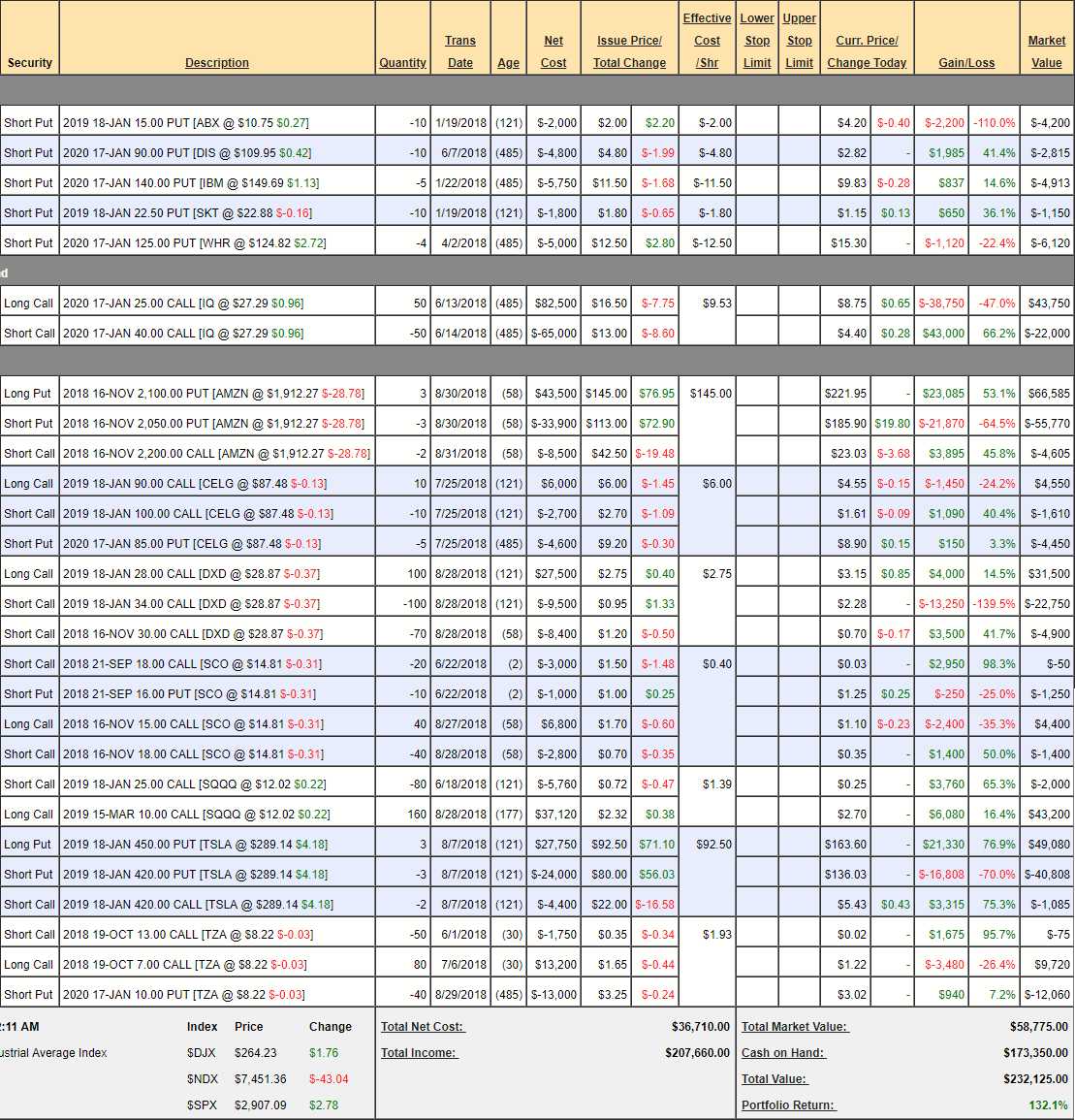1075x1120 pixels.
Task: Select the Cash on Hand label
Action: click(x=783, y=1053)
